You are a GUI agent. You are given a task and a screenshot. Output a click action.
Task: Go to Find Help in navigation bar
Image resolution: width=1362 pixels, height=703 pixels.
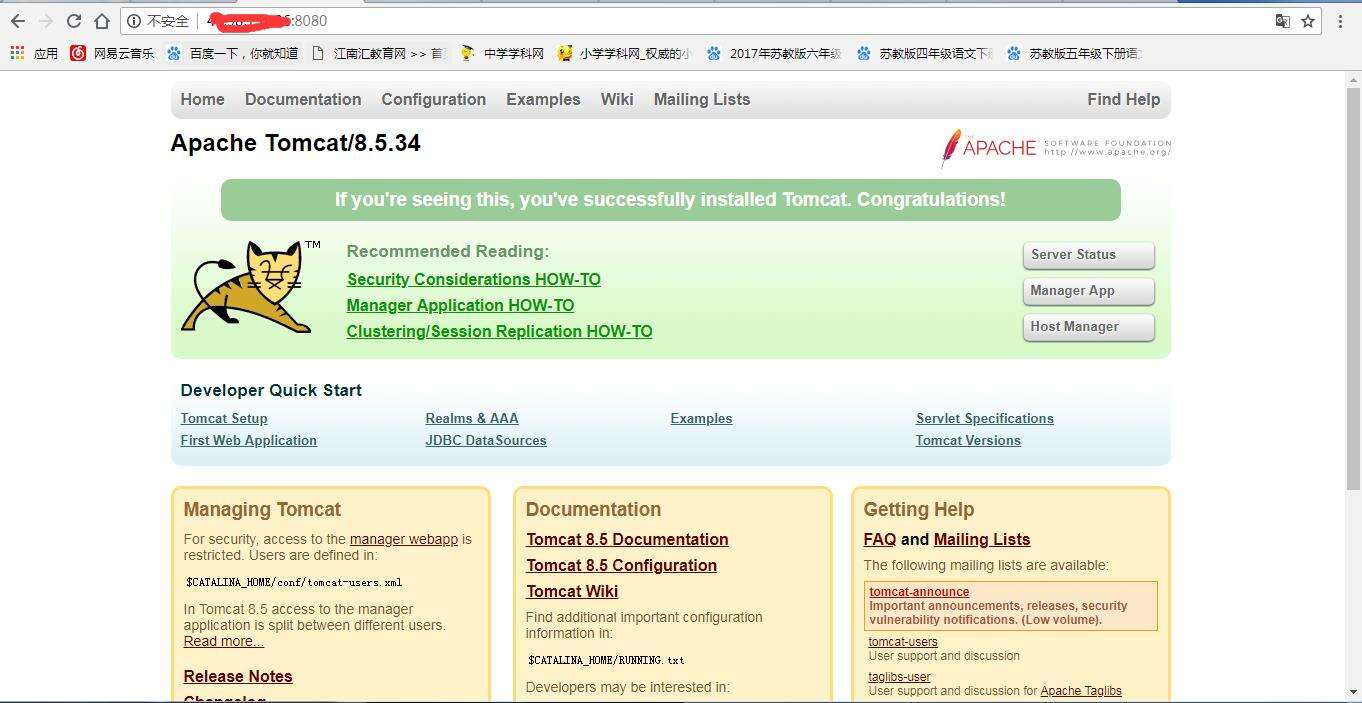pos(1123,99)
